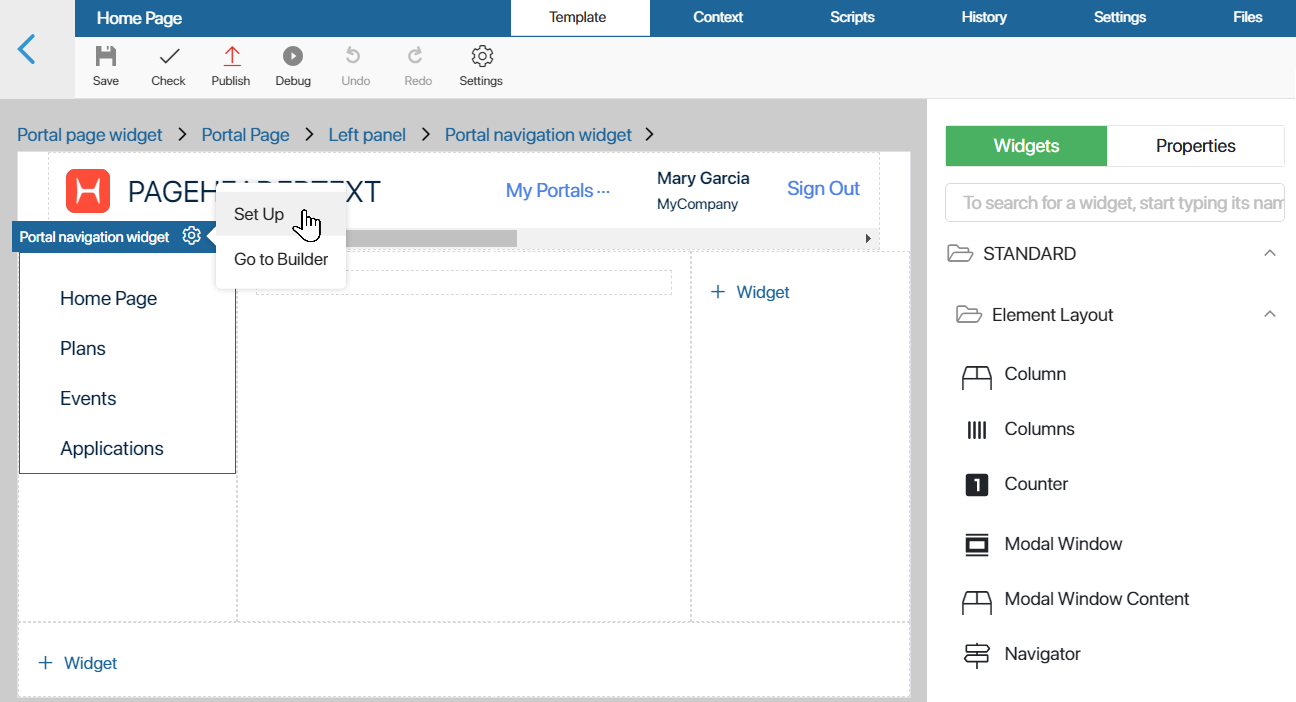The width and height of the screenshot is (1296, 702).
Task: Click the chevron after Portal navigation widget
Action: pos(649,134)
